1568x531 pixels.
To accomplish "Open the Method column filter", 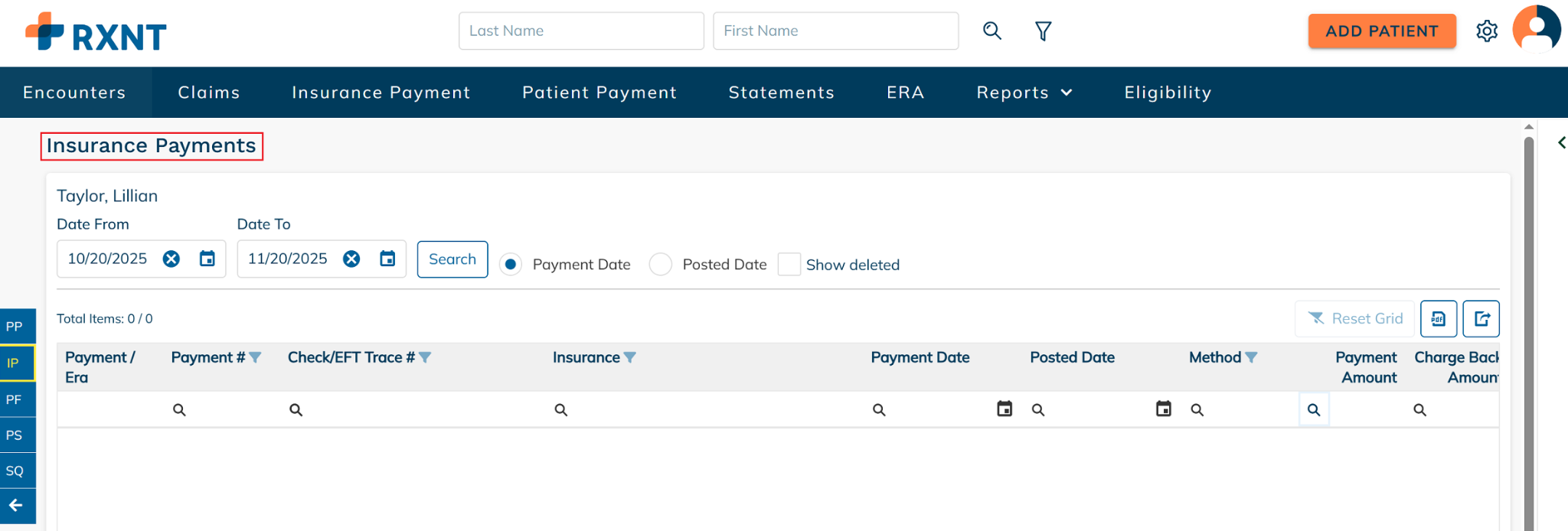I will [x=1252, y=357].
